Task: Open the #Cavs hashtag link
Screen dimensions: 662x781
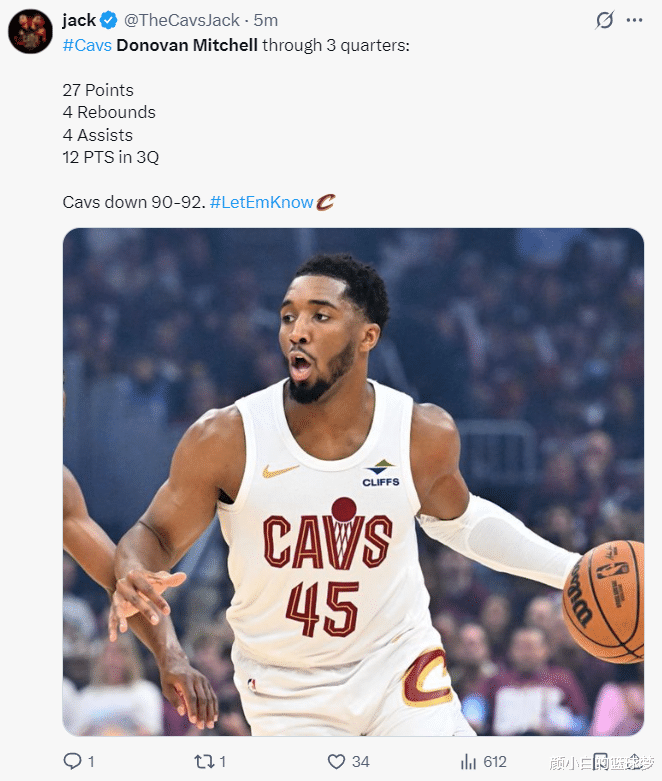Action: tap(87, 45)
